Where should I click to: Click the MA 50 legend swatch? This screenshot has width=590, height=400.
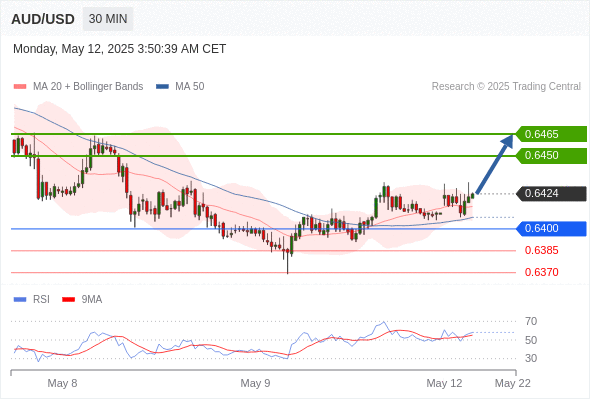coord(162,87)
